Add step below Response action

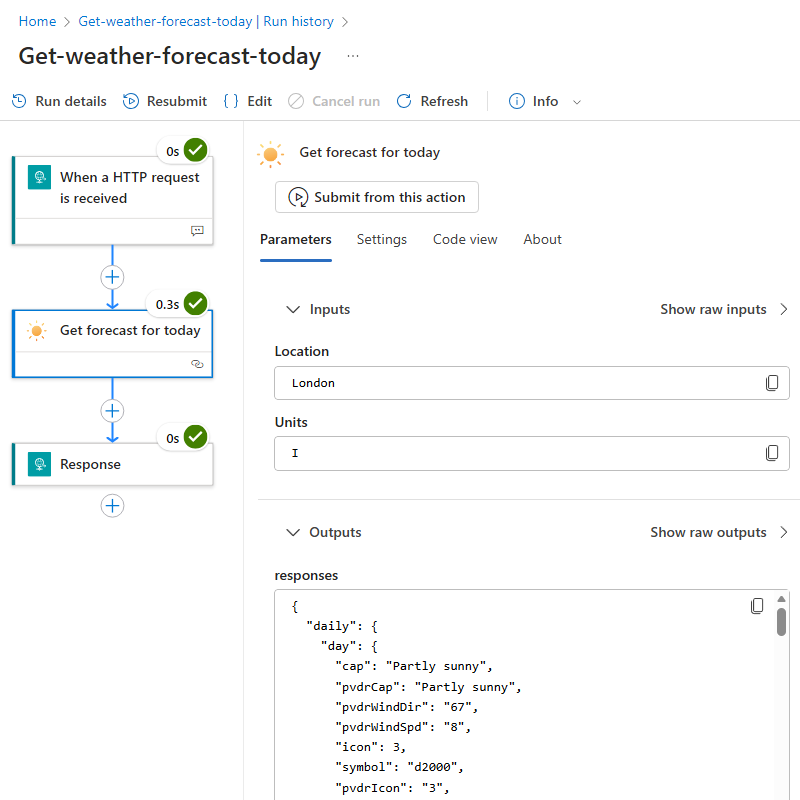click(112, 506)
